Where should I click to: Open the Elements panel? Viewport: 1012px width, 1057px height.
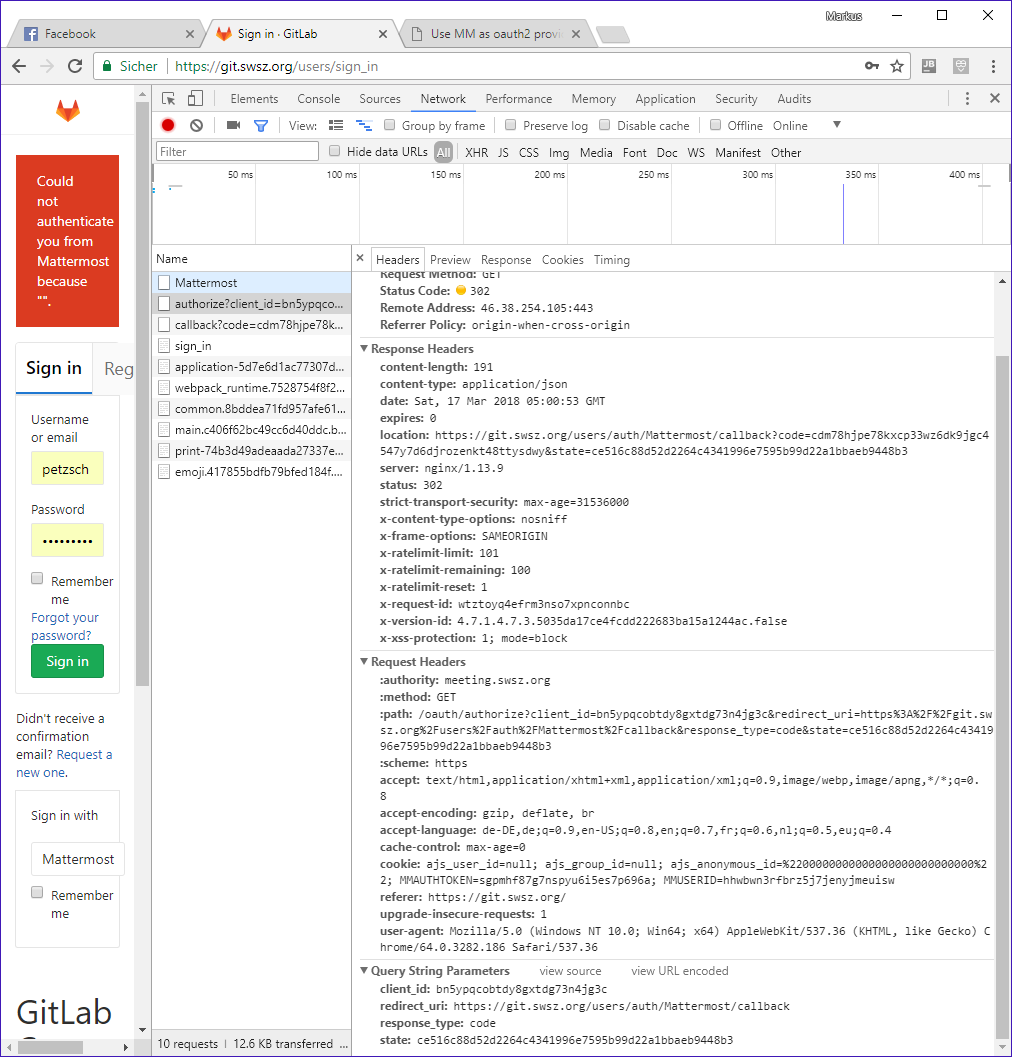coord(254,98)
